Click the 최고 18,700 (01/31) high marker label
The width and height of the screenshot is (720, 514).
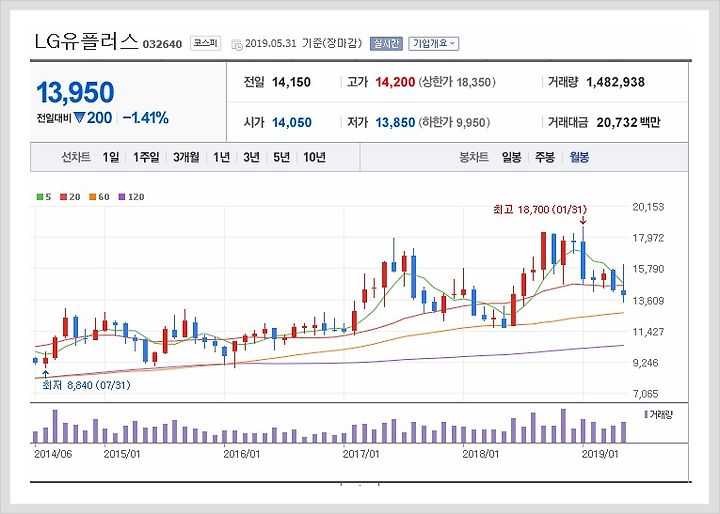pyautogui.click(x=540, y=209)
